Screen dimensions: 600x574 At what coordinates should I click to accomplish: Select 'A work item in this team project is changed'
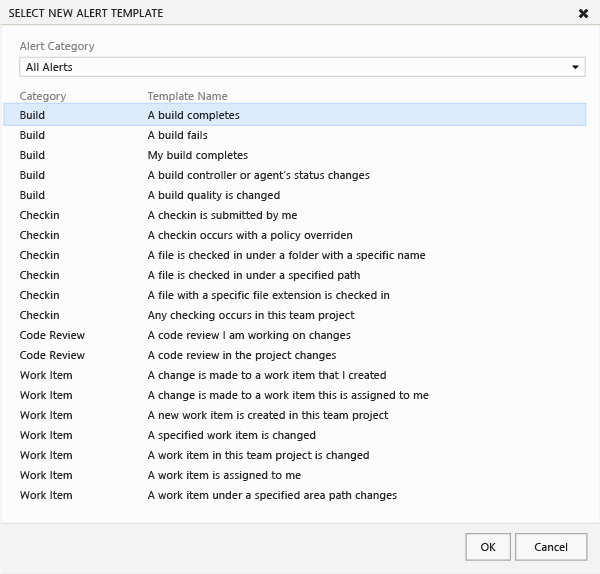295,455
